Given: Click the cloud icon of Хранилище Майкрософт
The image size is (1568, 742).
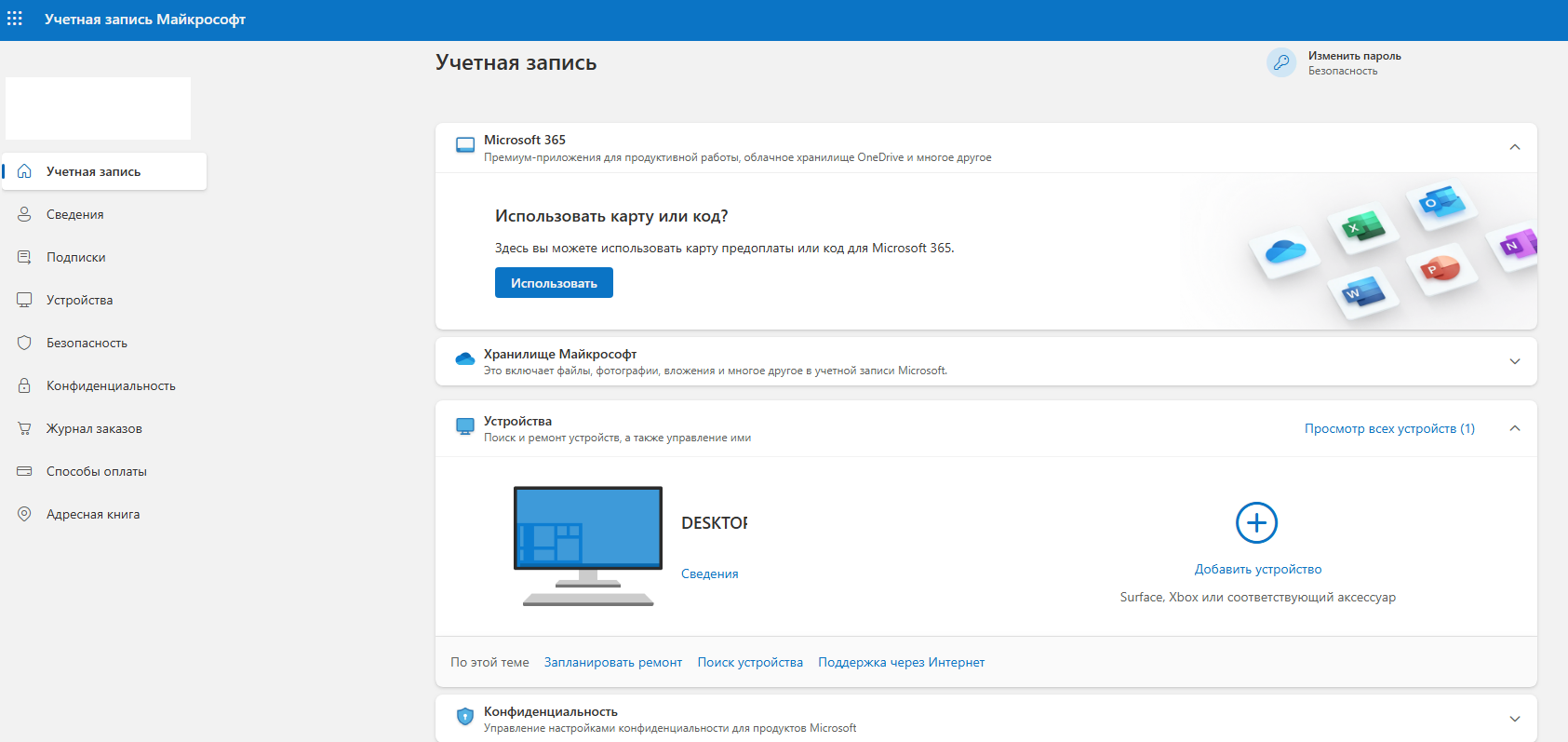Looking at the screenshot, I should click(x=465, y=359).
